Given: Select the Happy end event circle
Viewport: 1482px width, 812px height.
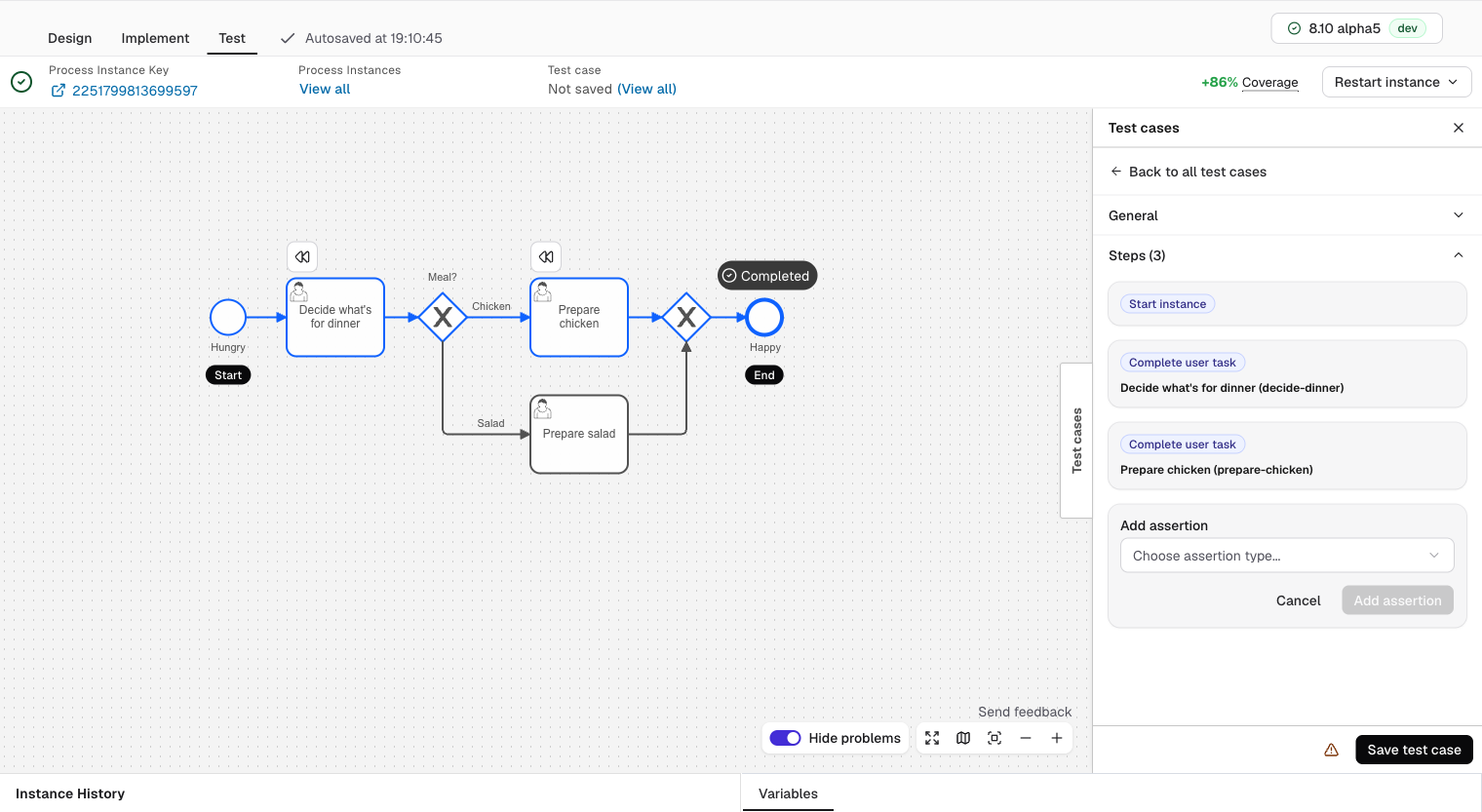Looking at the screenshot, I should (764, 318).
